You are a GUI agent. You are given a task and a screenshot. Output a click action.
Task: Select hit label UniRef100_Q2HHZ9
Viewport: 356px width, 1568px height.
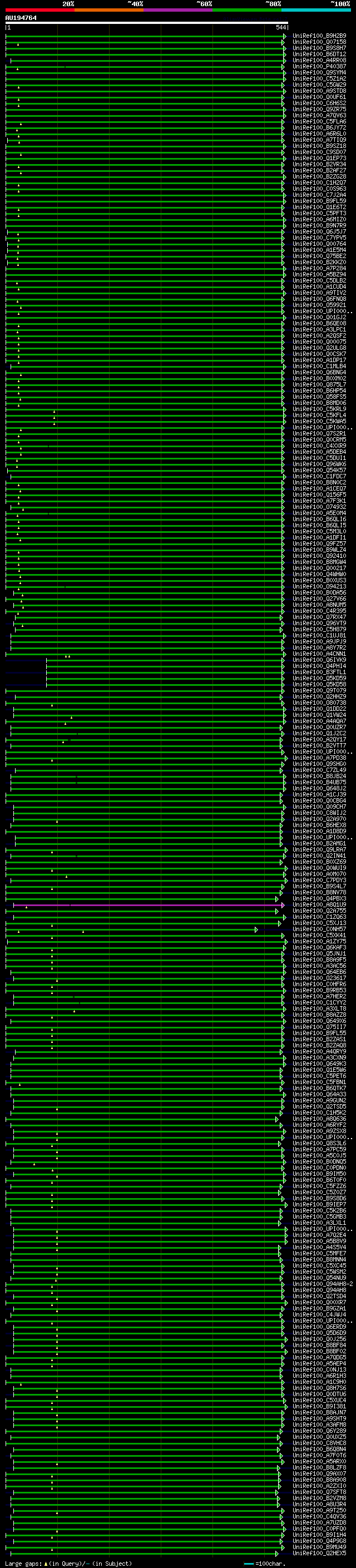[319, 696]
